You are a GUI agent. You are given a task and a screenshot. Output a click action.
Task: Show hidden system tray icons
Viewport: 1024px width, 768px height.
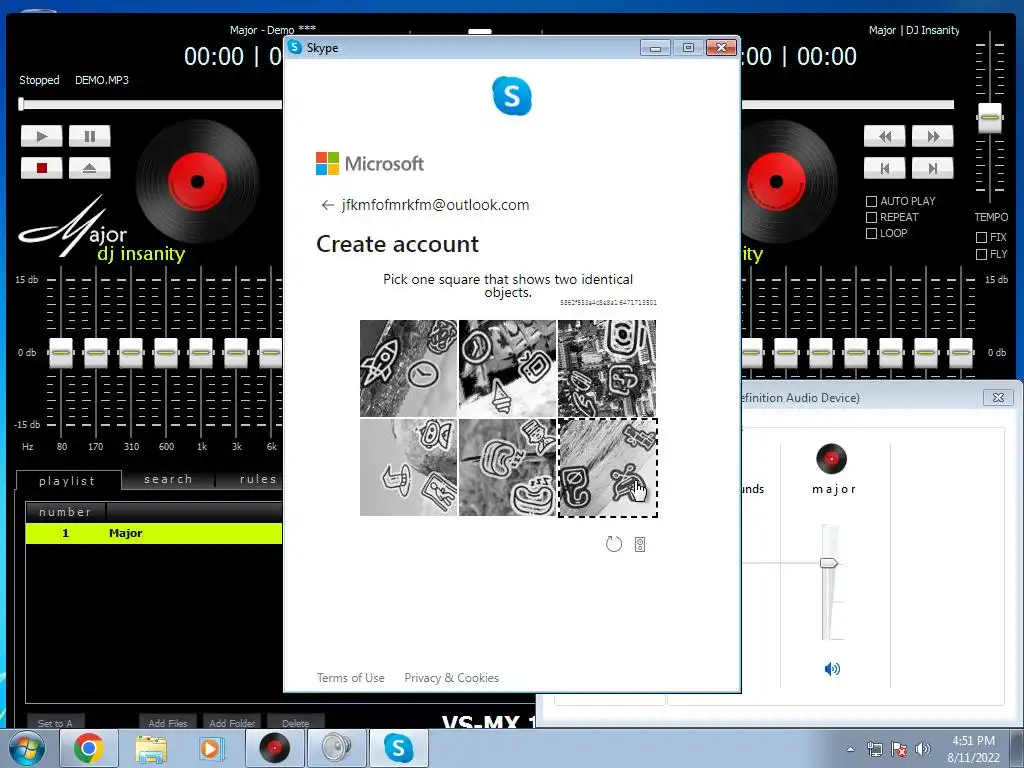tap(850, 749)
